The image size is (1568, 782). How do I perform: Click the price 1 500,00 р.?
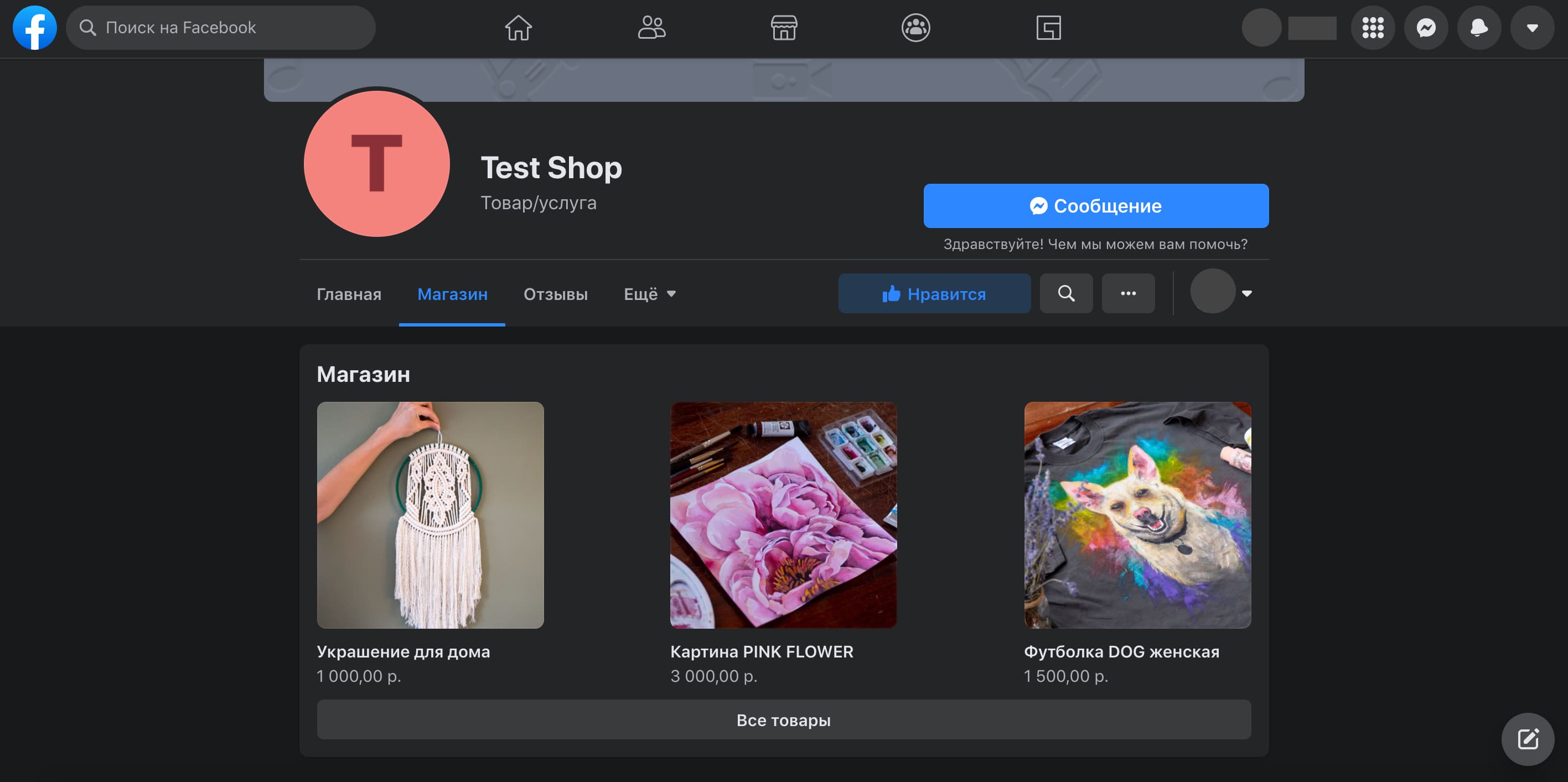click(1066, 676)
